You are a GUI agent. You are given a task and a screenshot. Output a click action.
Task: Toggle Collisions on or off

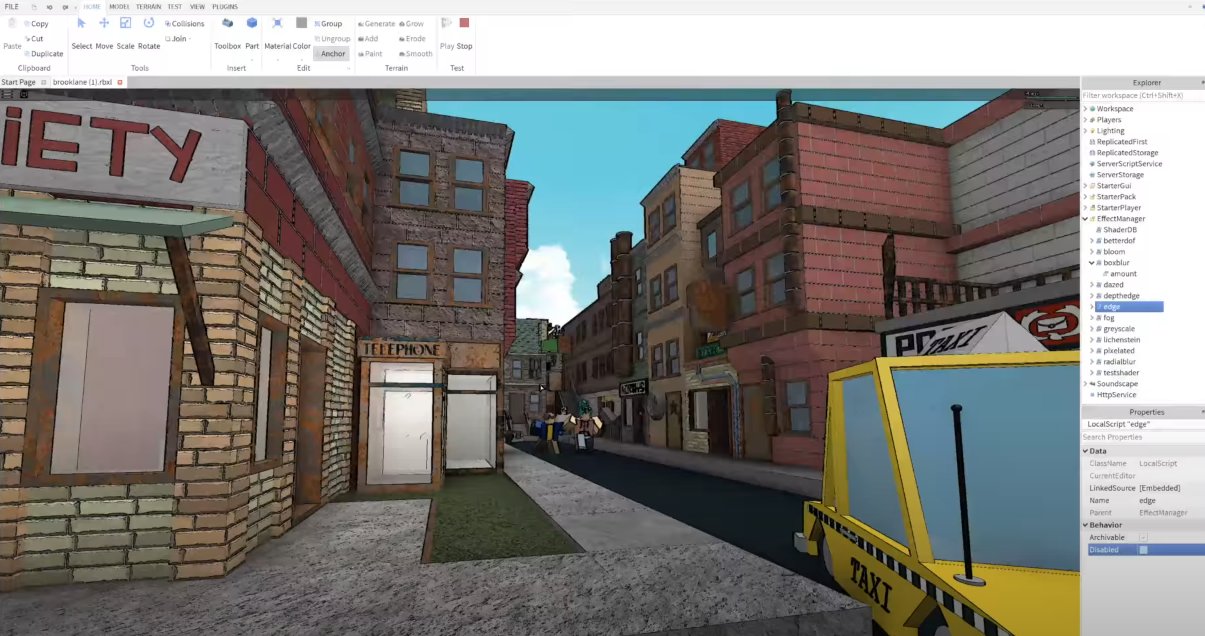[x=184, y=24]
